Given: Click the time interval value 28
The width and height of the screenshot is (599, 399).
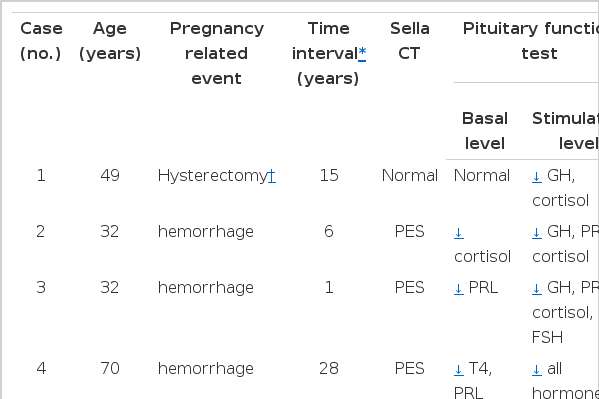Looking at the screenshot, I should pyautogui.click(x=329, y=368).
